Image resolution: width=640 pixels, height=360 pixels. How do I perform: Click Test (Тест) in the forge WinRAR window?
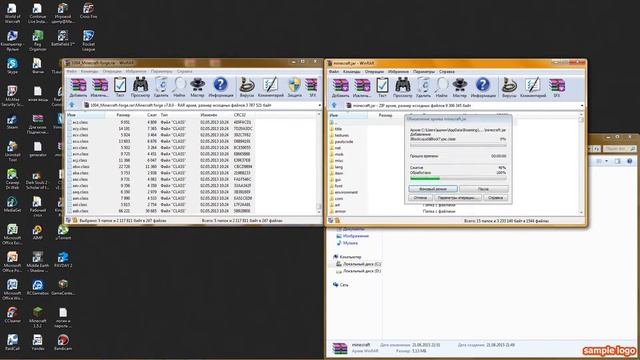(120, 87)
